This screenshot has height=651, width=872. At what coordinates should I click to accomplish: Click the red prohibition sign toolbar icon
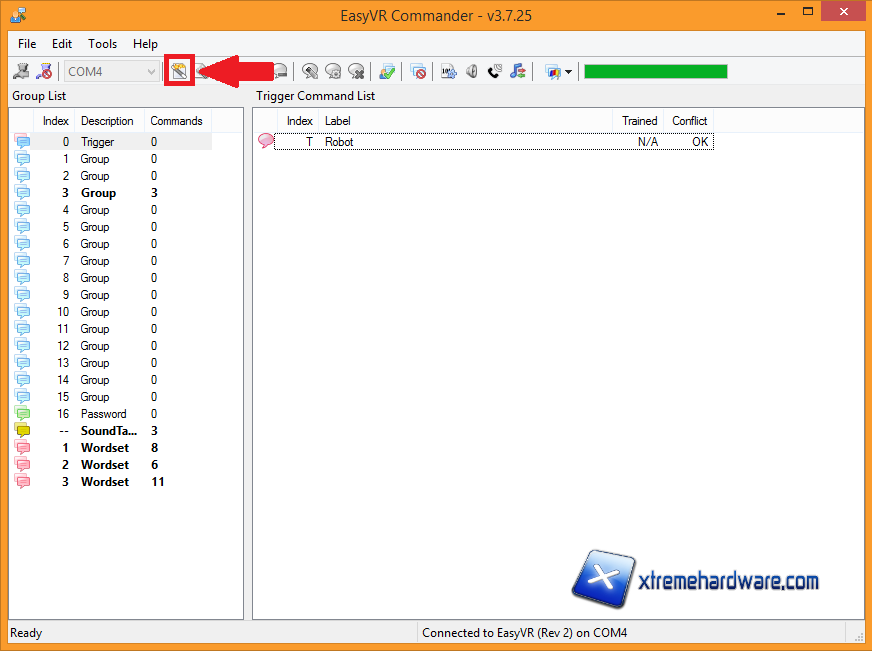tap(419, 72)
